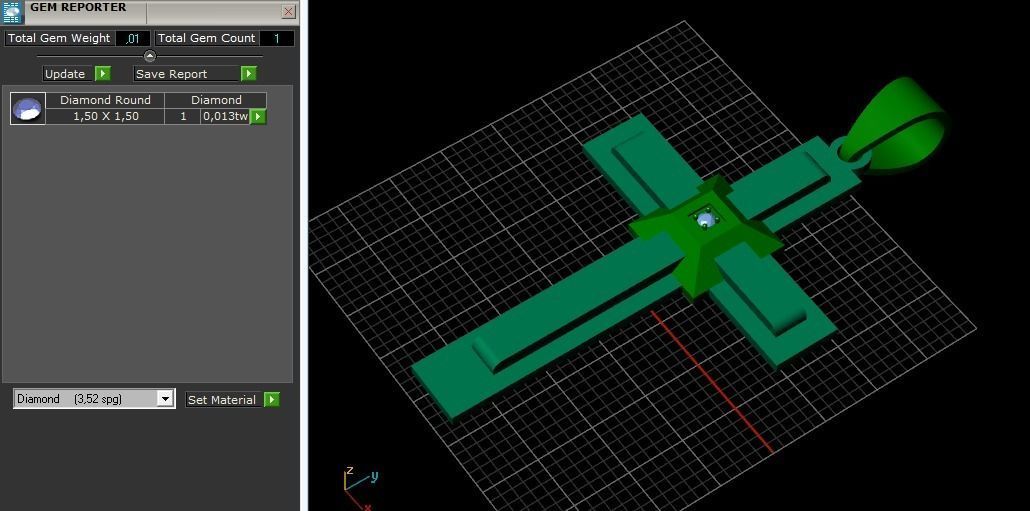
Task: Click the Update button
Action: coord(68,74)
